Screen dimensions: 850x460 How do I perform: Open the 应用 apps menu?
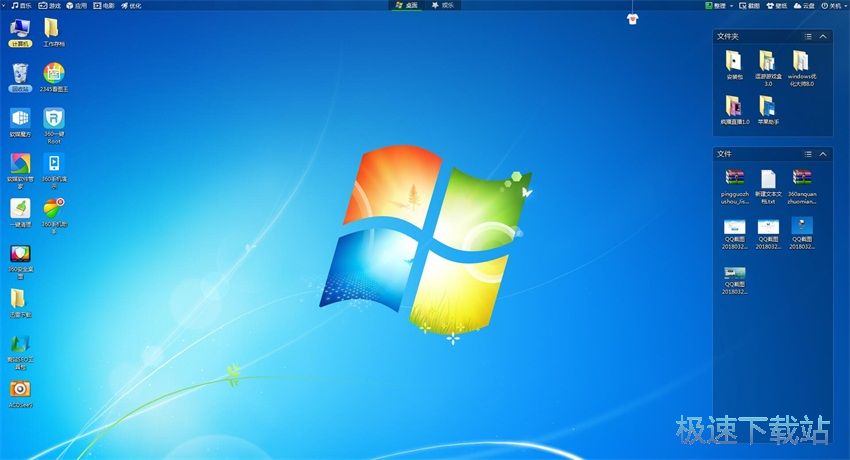[x=76, y=5]
